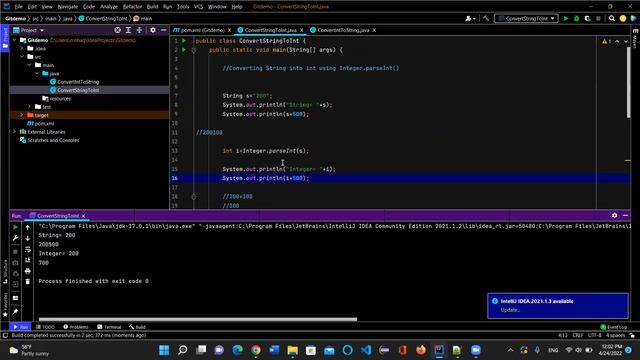640x360 pixels.
Task: Build the project with the hammer icon
Action: (486, 18)
